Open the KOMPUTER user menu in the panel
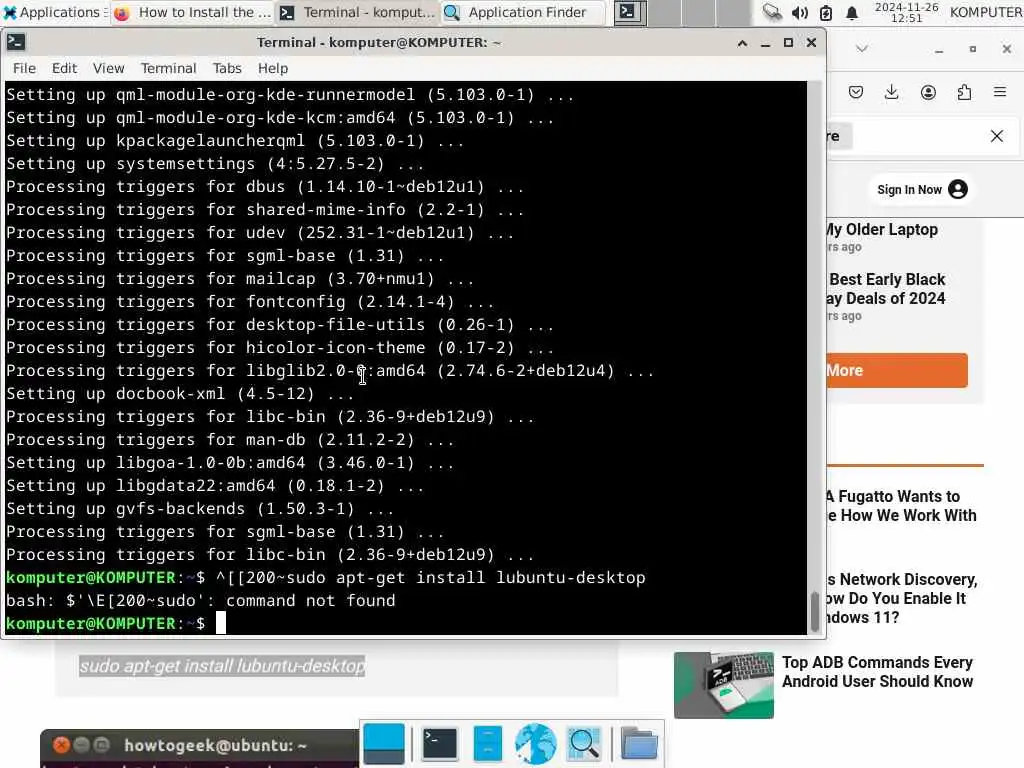Image resolution: width=1024 pixels, height=768 pixels. 986,12
